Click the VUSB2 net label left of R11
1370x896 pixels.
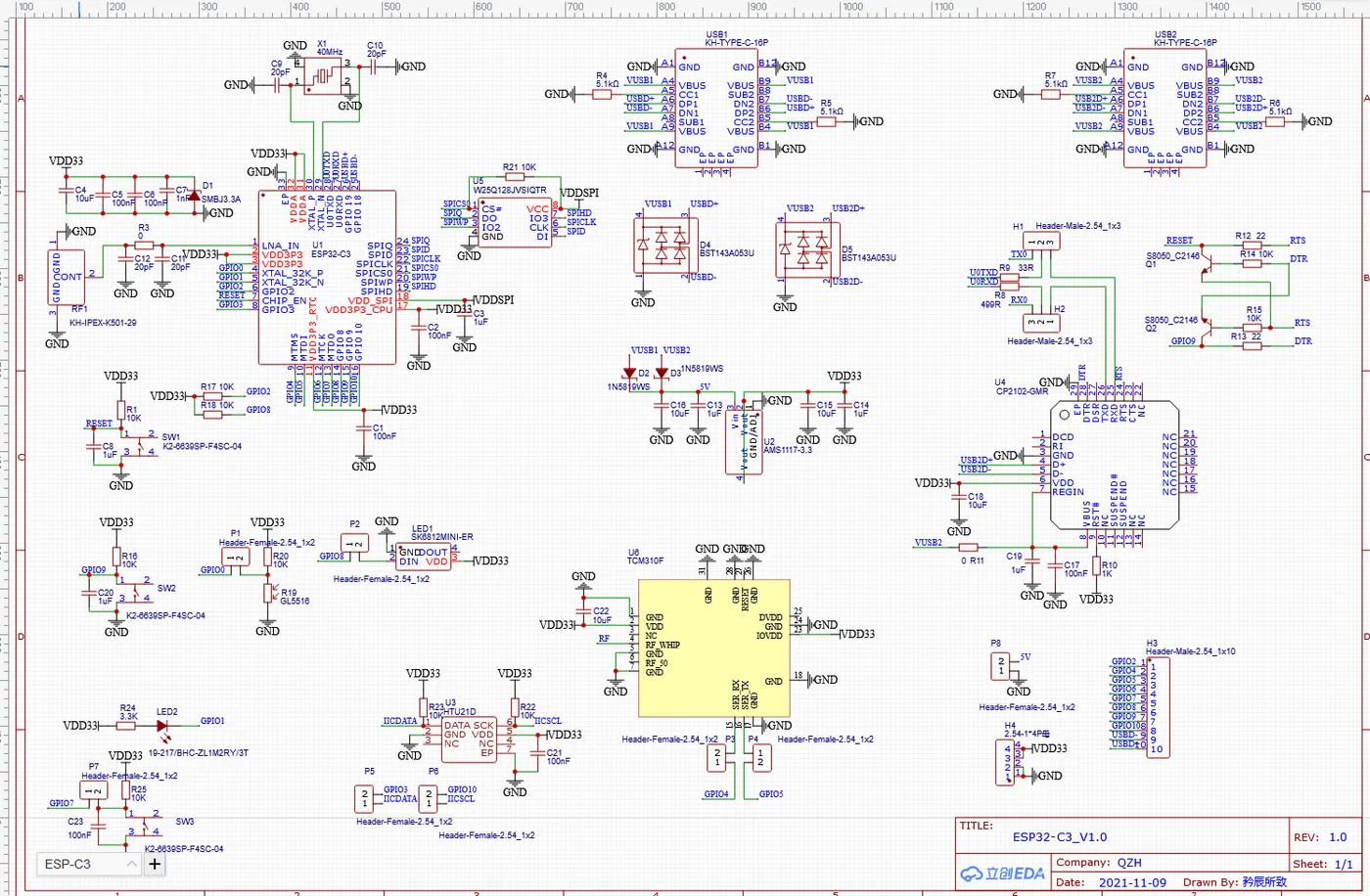click(x=929, y=543)
